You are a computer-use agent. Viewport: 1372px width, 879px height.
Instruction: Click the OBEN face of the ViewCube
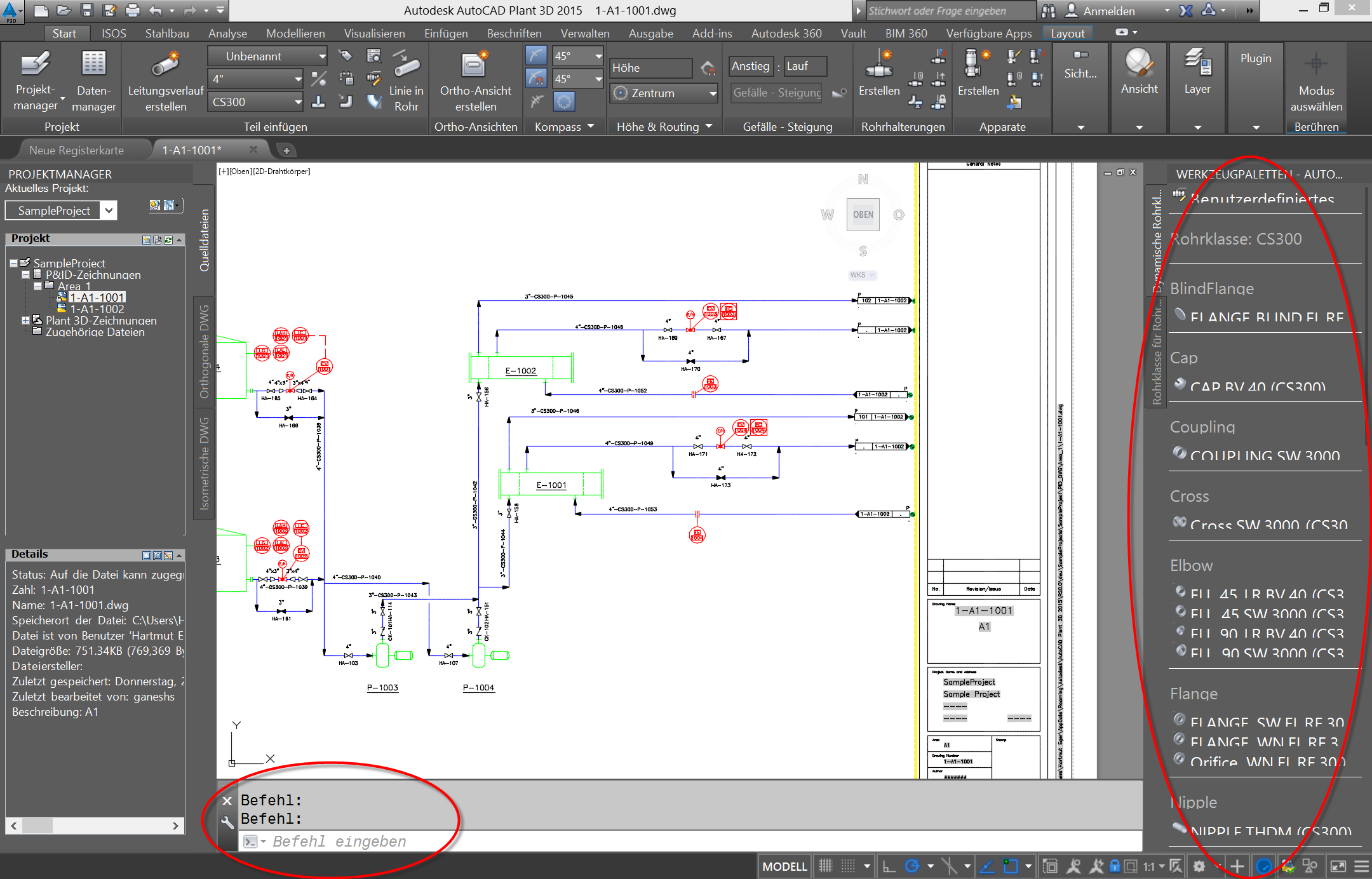tap(863, 215)
